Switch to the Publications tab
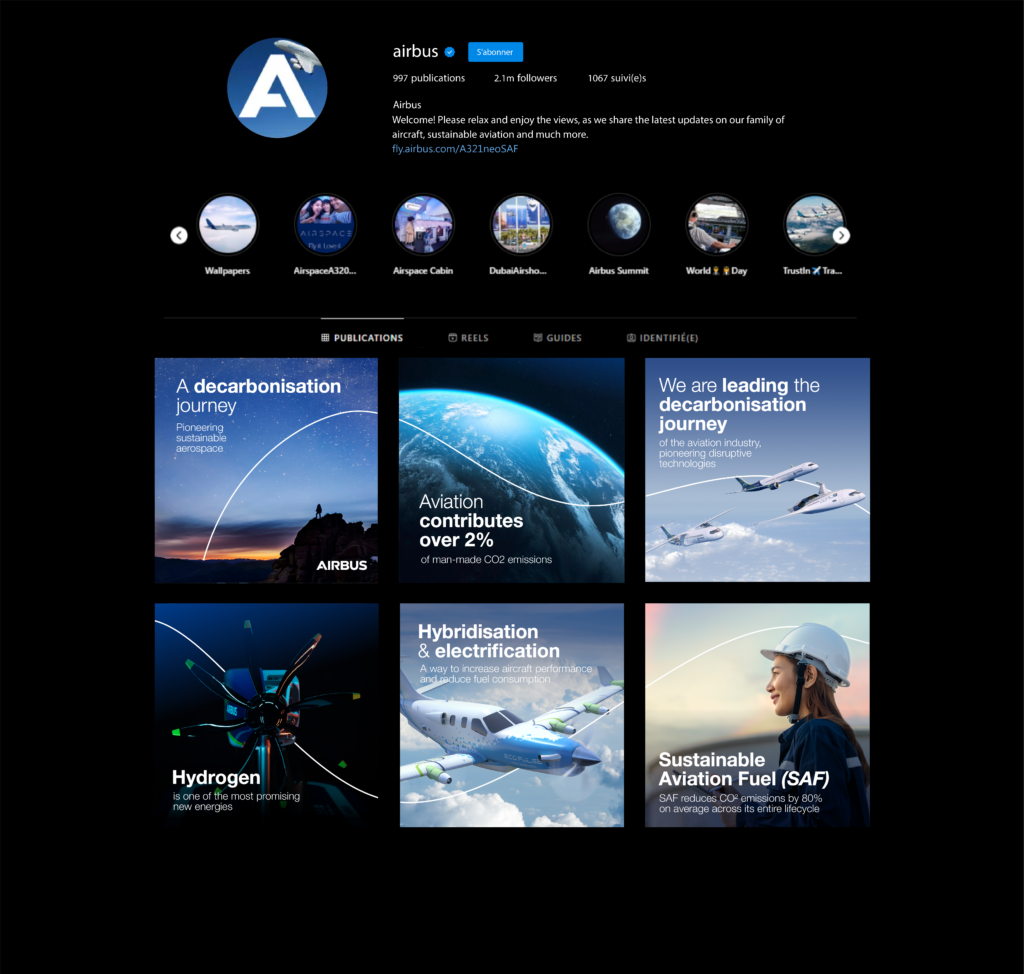1024x974 pixels. [x=362, y=338]
